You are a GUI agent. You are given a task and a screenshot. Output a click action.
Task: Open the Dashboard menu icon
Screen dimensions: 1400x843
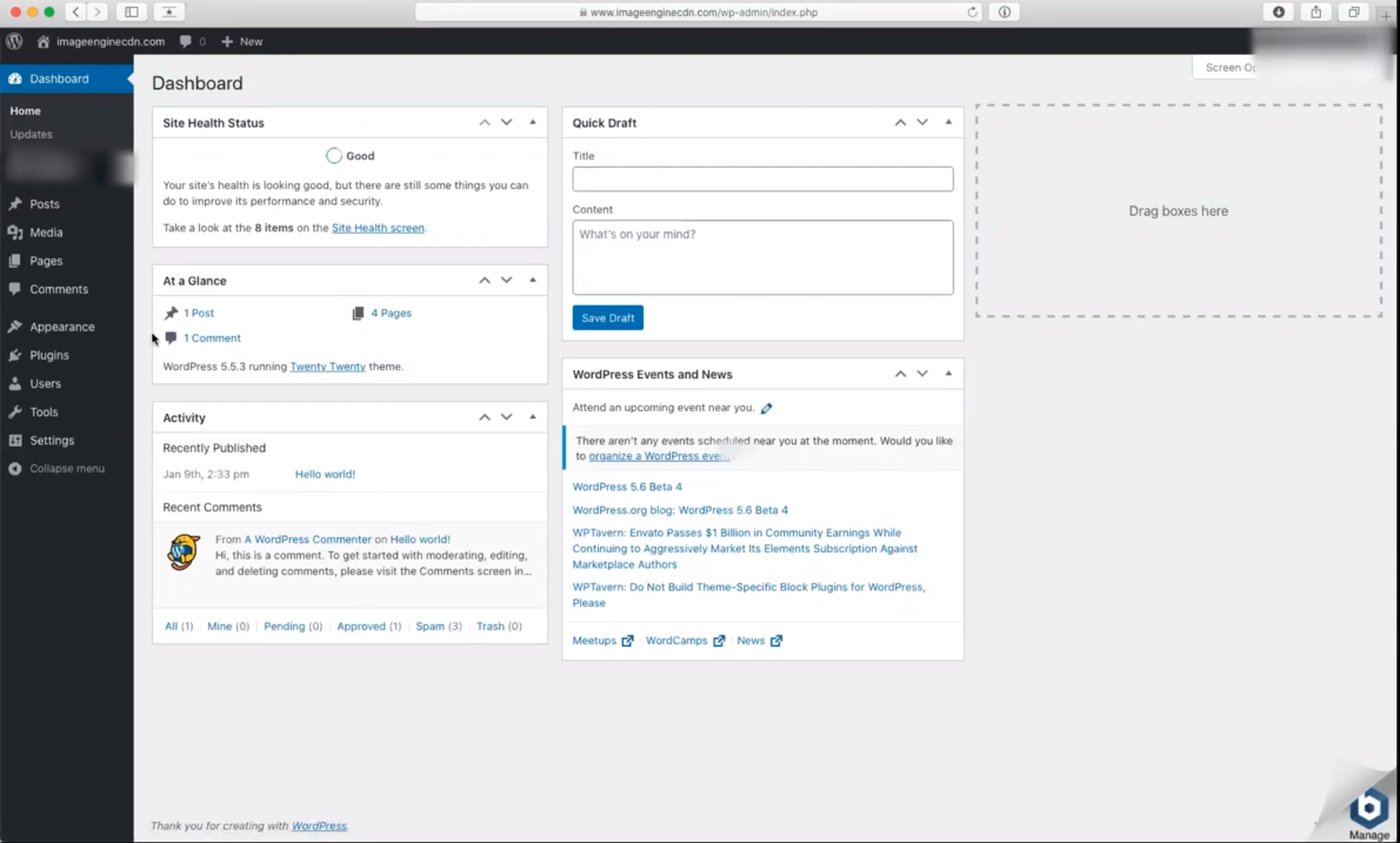click(x=15, y=78)
